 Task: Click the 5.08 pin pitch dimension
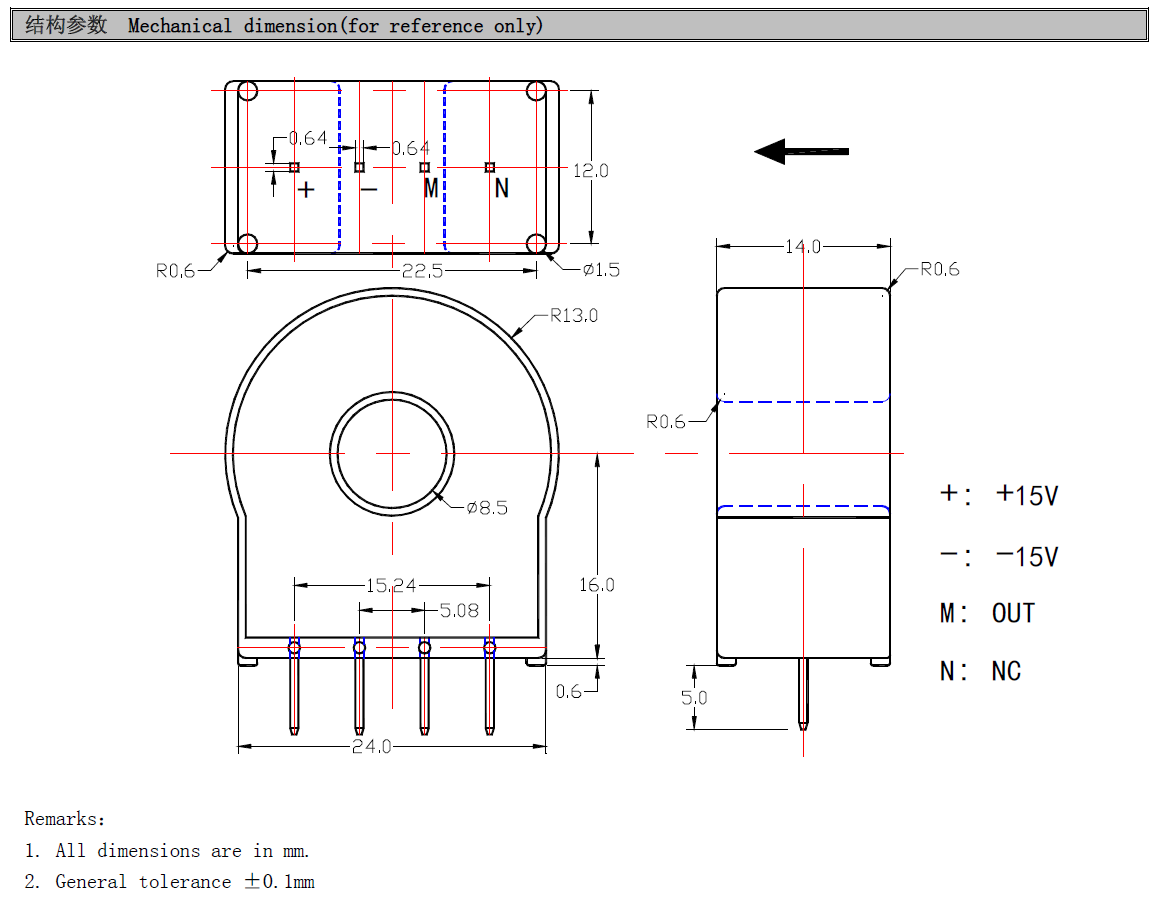[x=459, y=610]
